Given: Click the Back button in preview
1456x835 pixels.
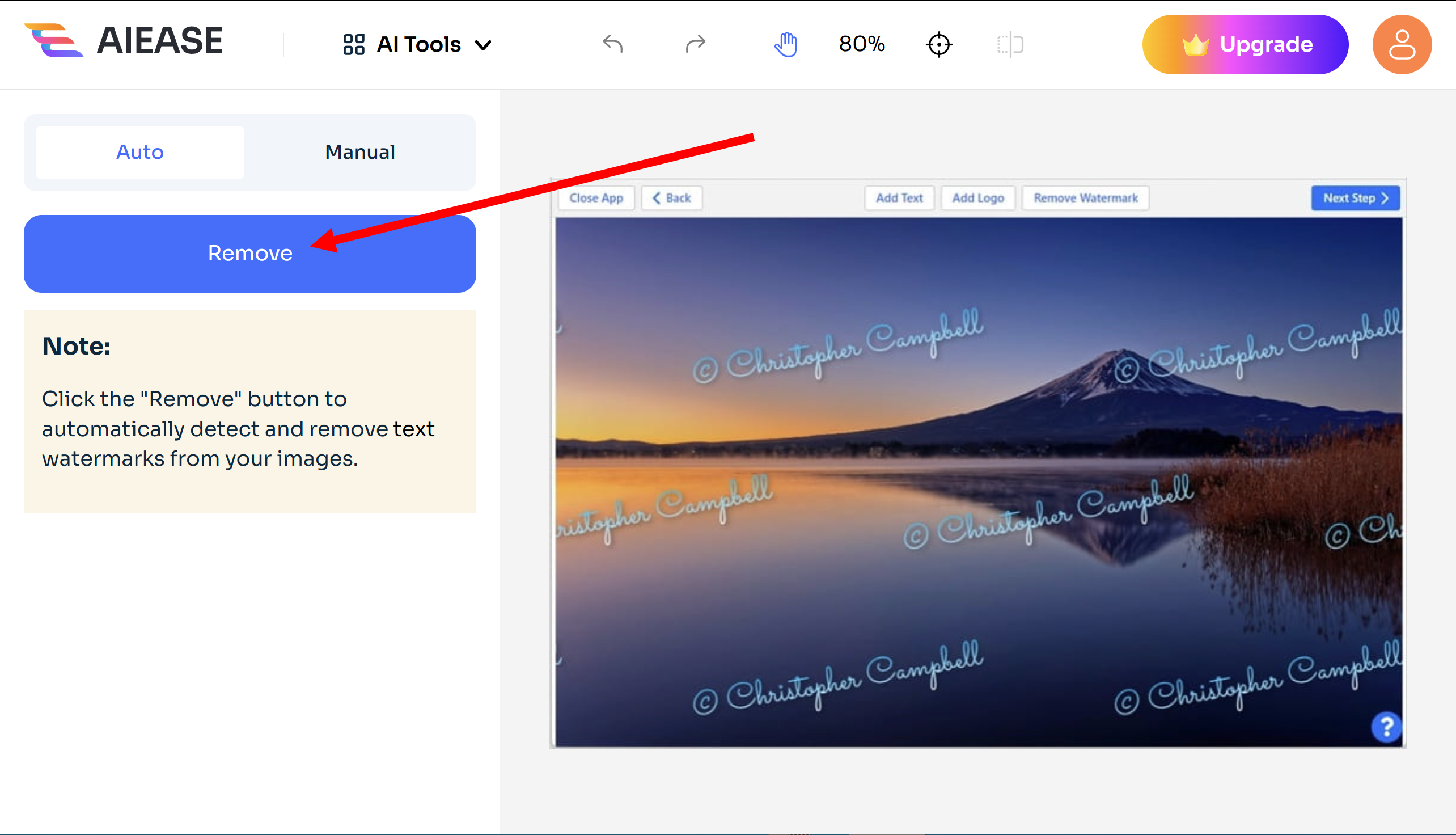Looking at the screenshot, I should (672, 198).
